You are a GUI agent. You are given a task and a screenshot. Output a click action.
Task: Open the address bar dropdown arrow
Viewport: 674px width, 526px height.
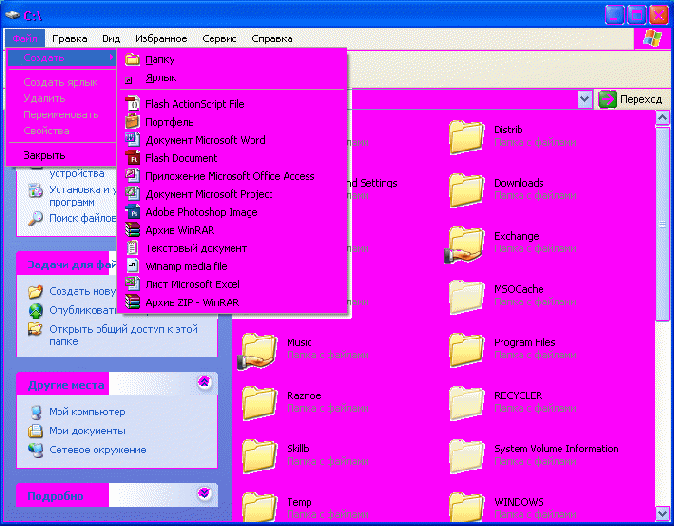[x=584, y=99]
